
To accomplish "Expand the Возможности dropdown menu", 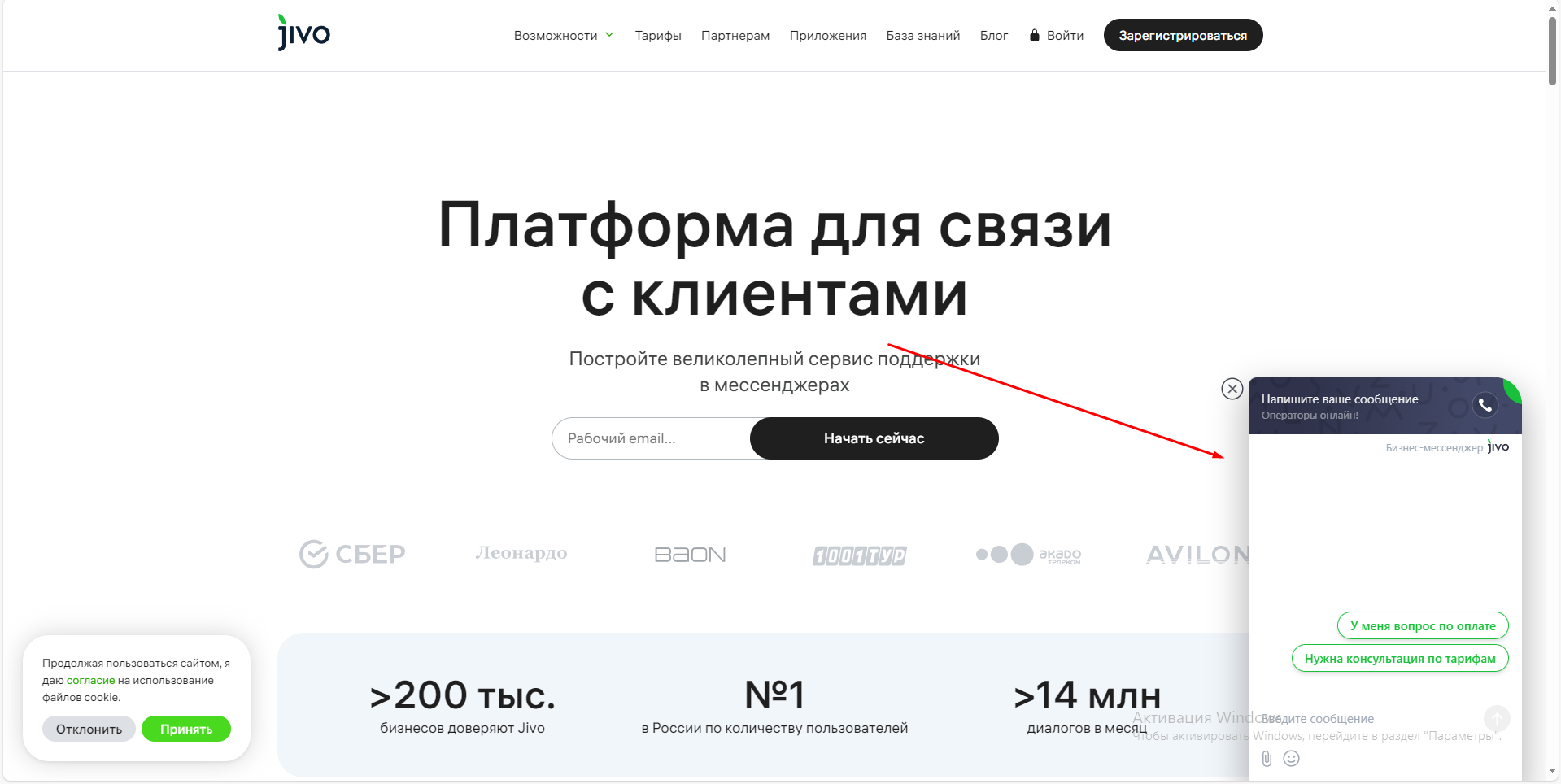I will click(563, 36).
